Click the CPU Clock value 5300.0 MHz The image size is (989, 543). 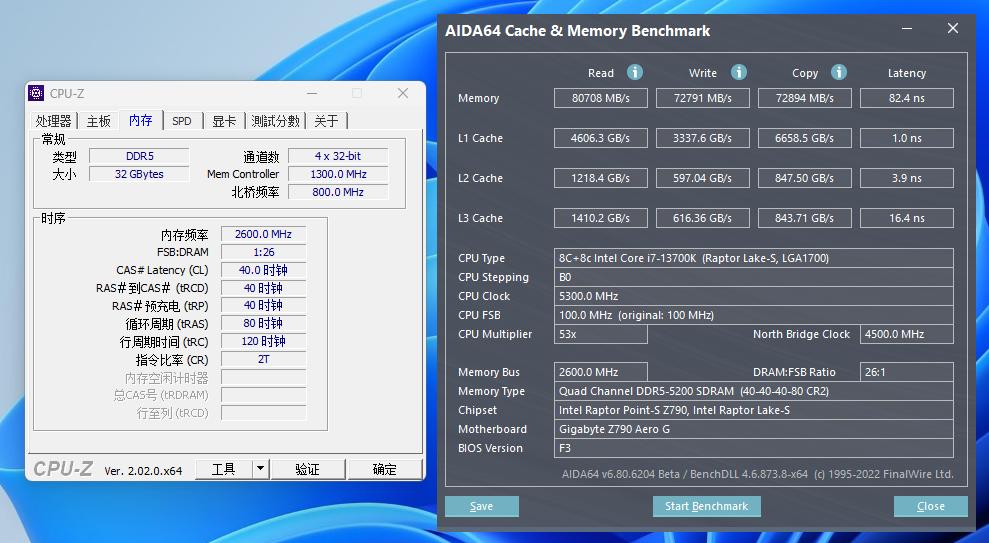[x=754, y=296]
